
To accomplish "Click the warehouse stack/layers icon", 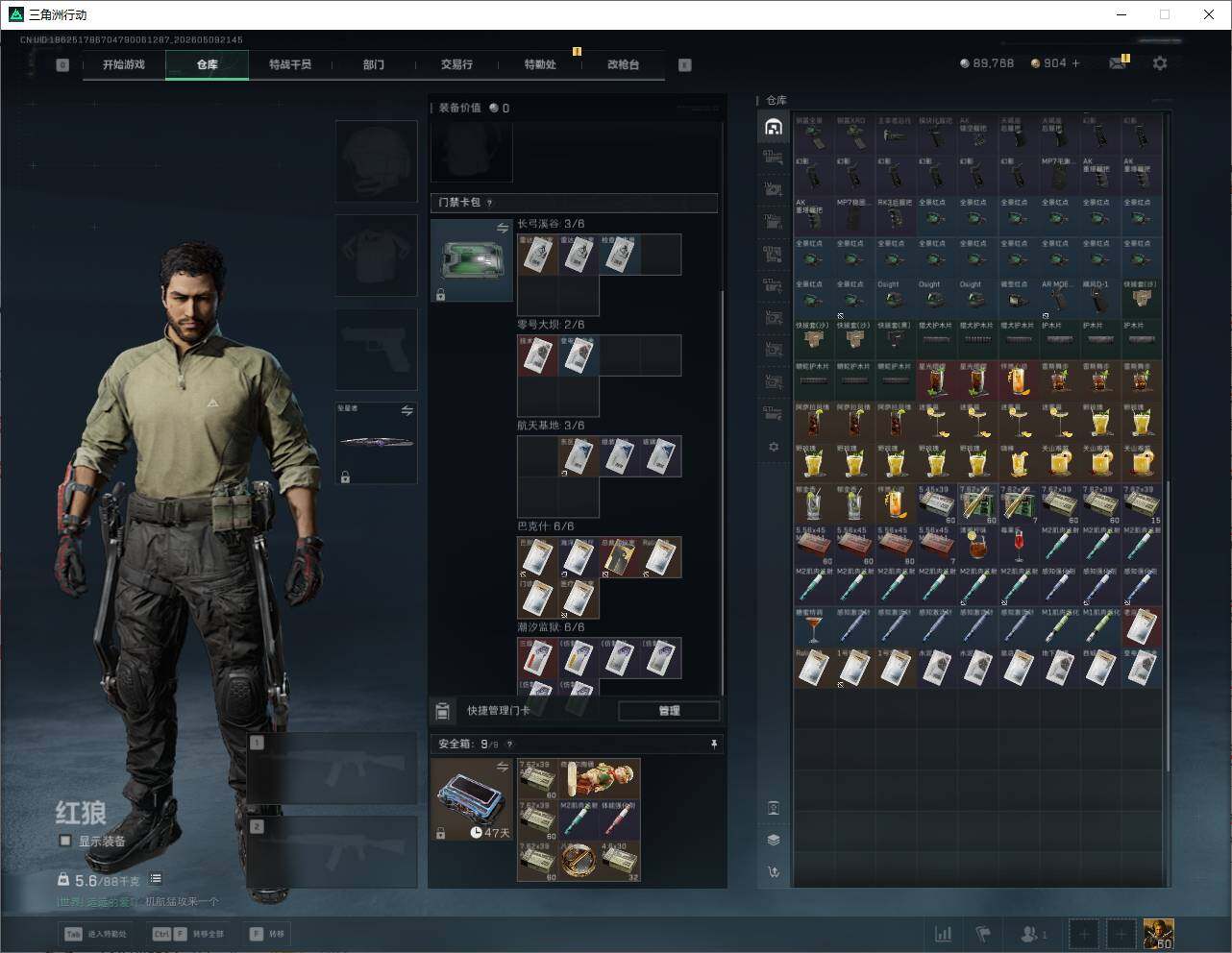I will pos(773,840).
